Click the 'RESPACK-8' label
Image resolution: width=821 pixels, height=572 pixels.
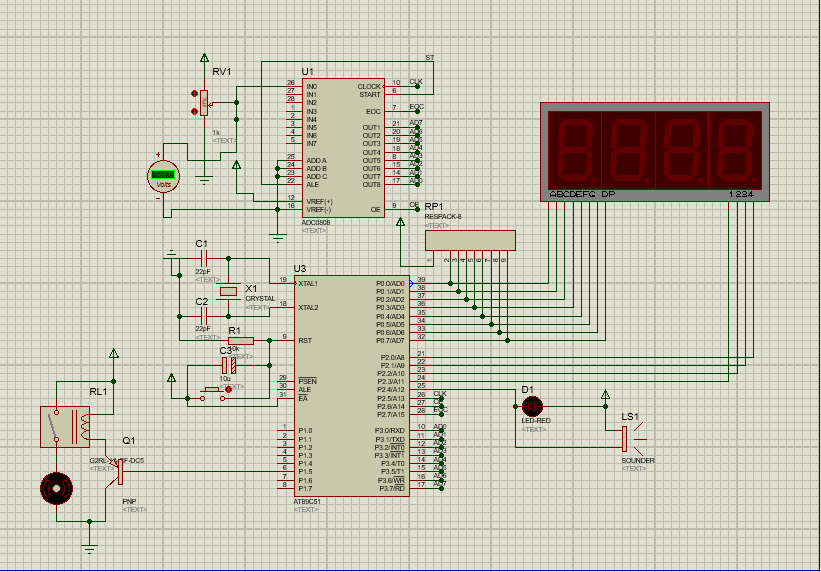click(442, 216)
